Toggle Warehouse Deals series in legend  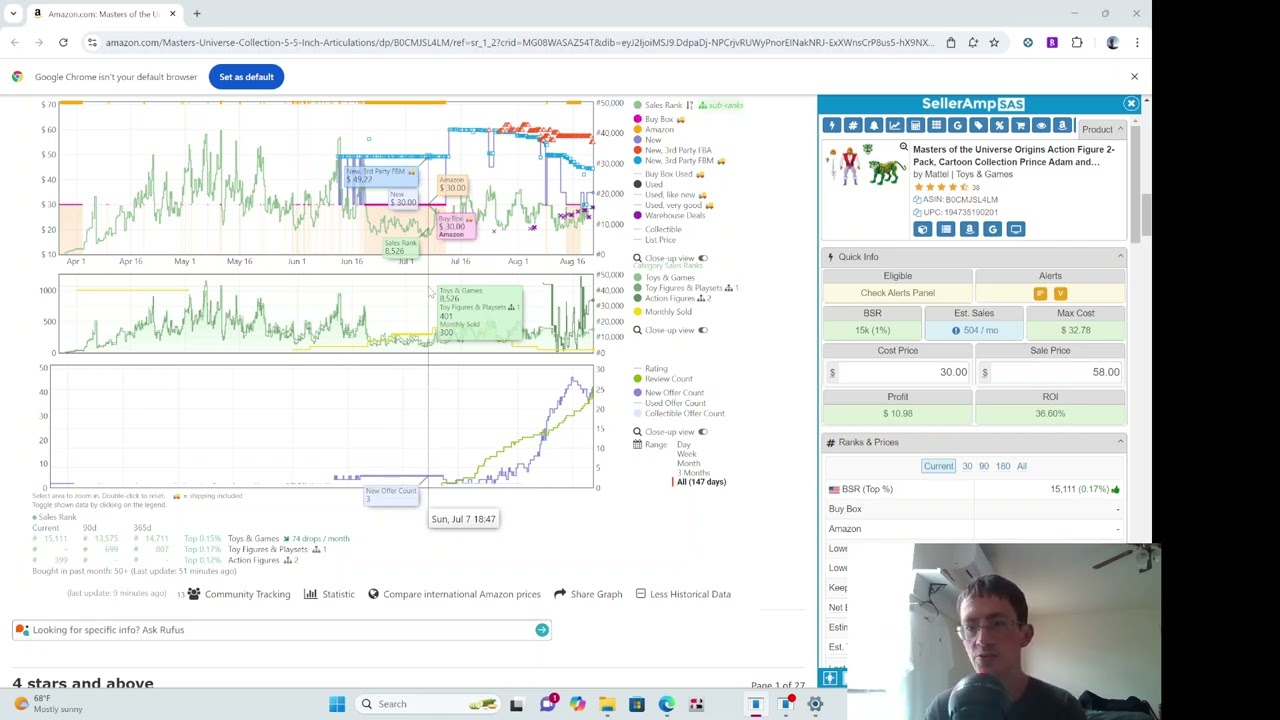(x=669, y=215)
